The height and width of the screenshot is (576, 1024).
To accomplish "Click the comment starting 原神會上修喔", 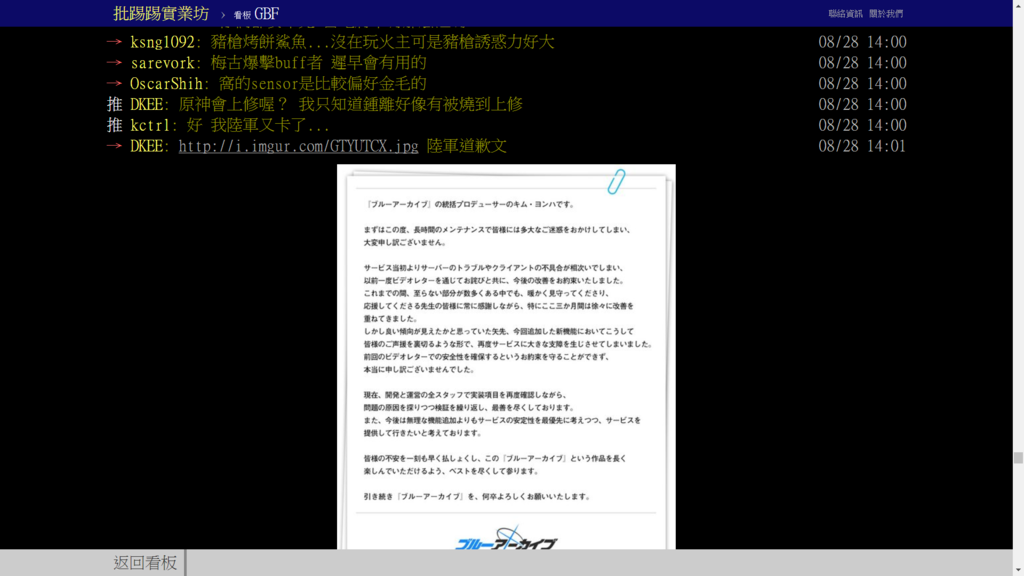I will click(350, 104).
